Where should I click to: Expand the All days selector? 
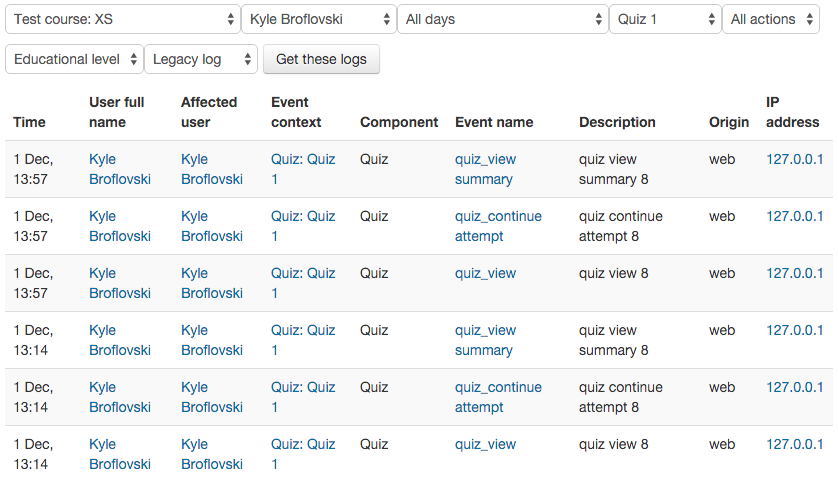point(502,20)
